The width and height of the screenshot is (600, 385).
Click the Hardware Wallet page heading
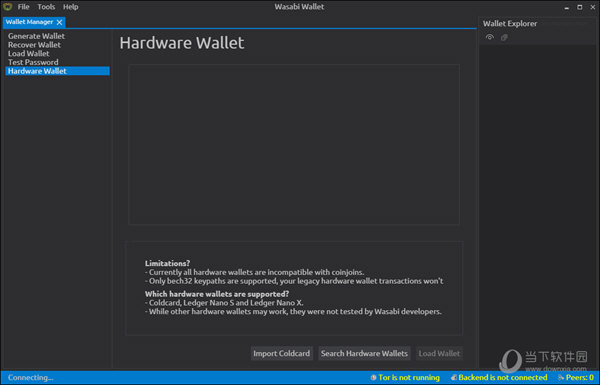coord(182,43)
